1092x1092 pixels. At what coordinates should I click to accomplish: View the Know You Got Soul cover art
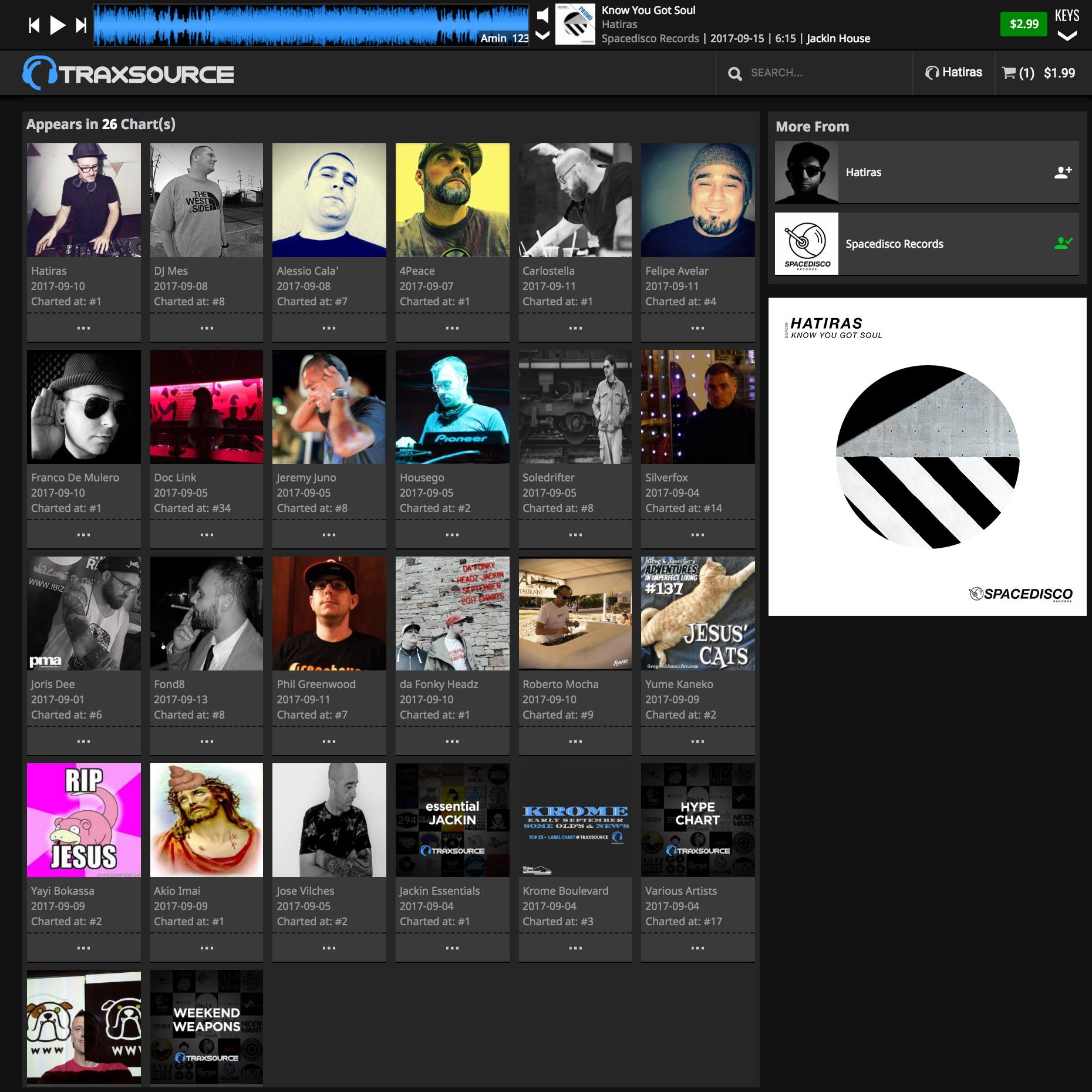pyautogui.click(x=928, y=457)
